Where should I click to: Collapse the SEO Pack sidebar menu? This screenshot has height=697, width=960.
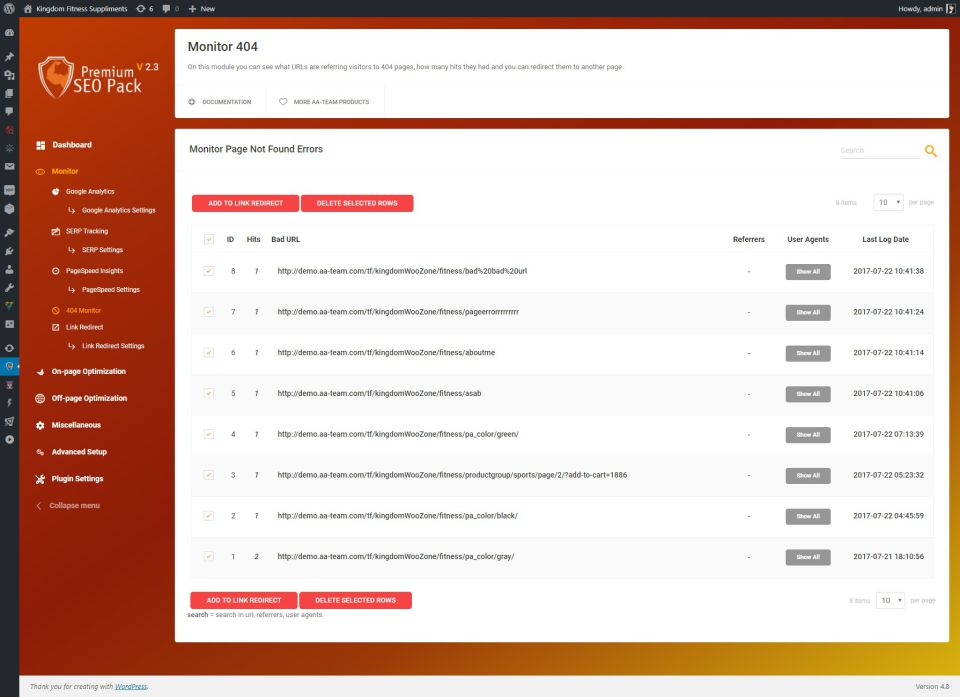[x=68, y=506]
